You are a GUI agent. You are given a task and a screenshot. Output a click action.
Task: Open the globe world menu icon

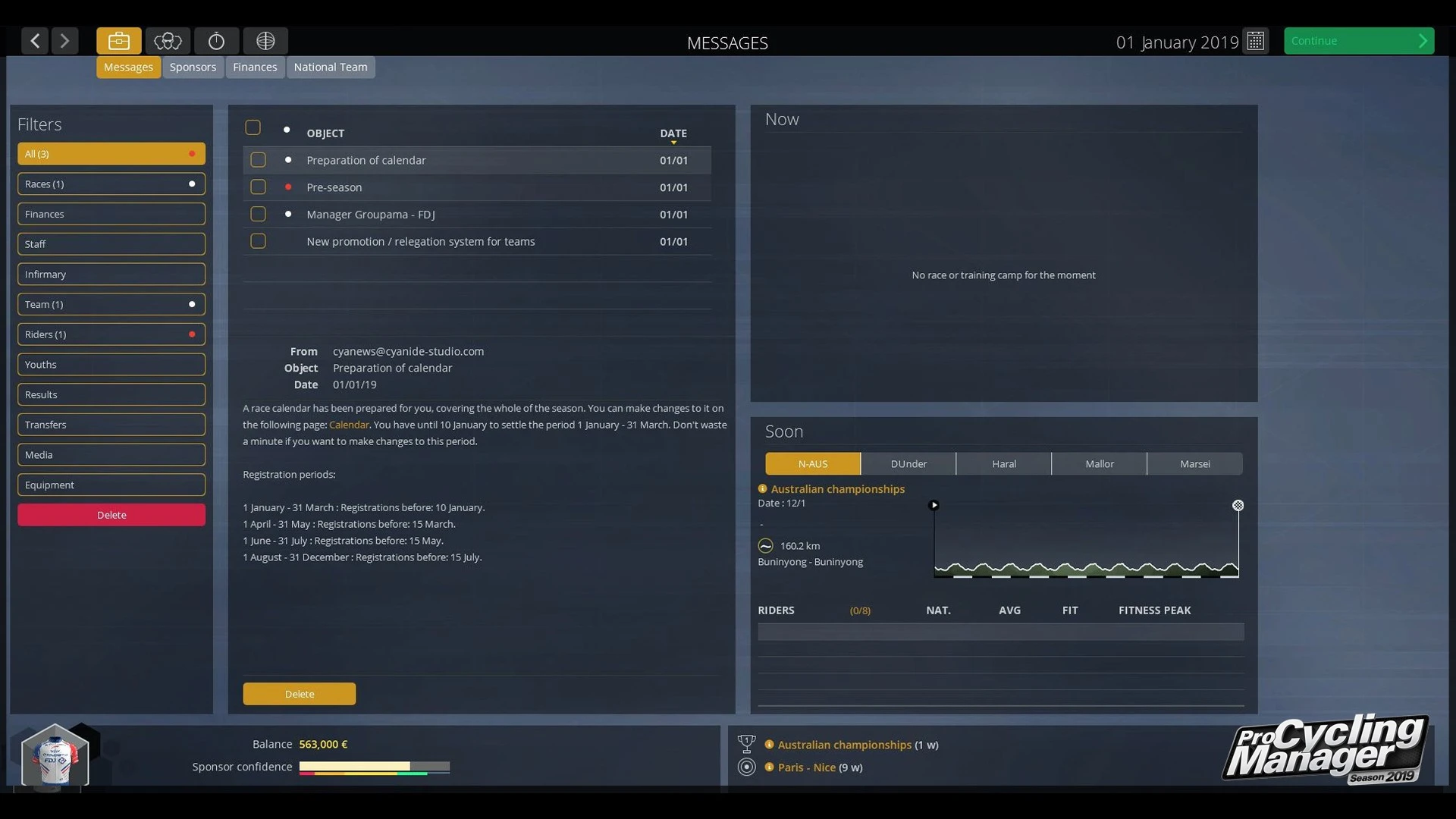(265, 41)
